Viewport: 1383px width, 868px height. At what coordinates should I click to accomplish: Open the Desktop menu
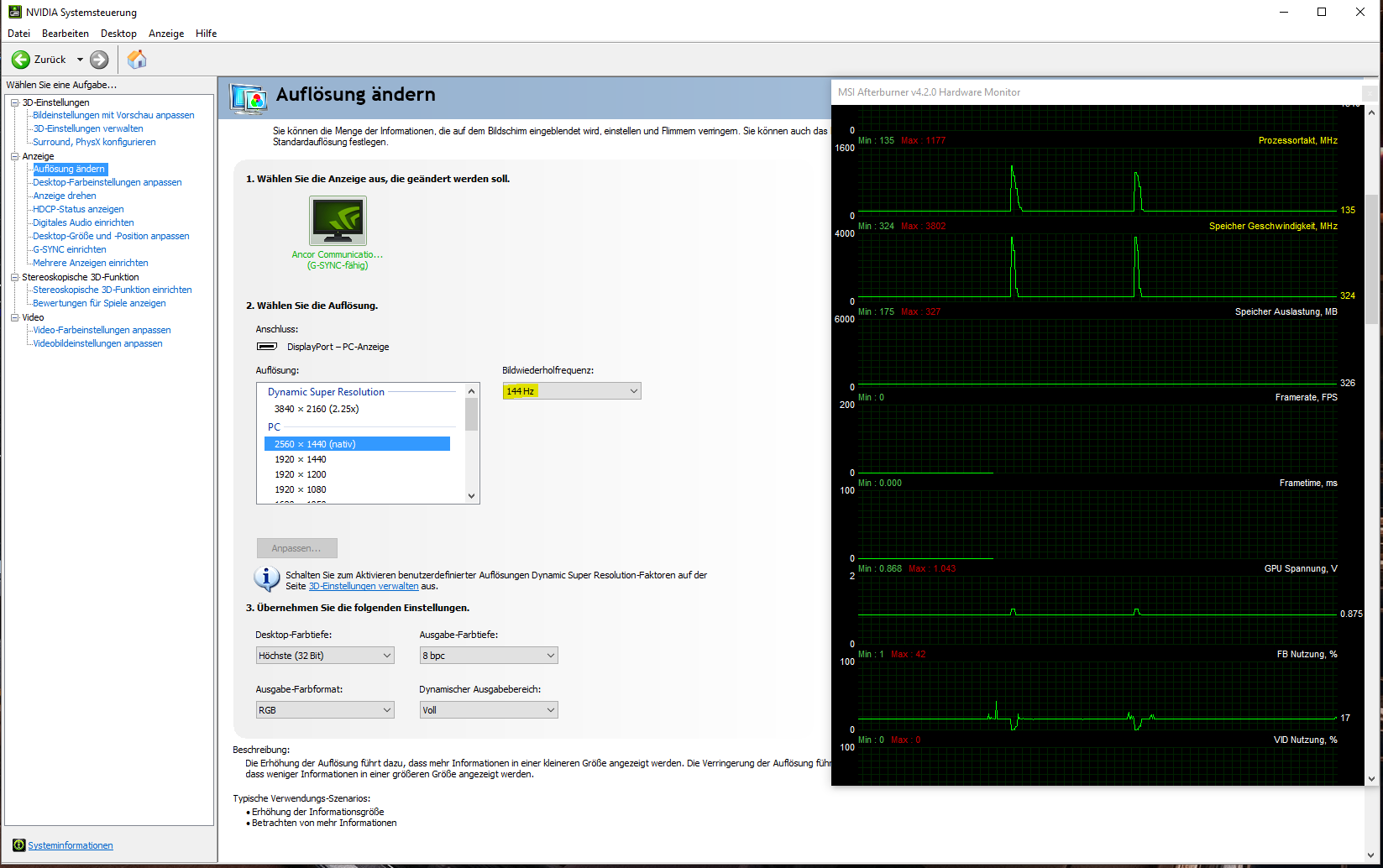click(118, 34)
